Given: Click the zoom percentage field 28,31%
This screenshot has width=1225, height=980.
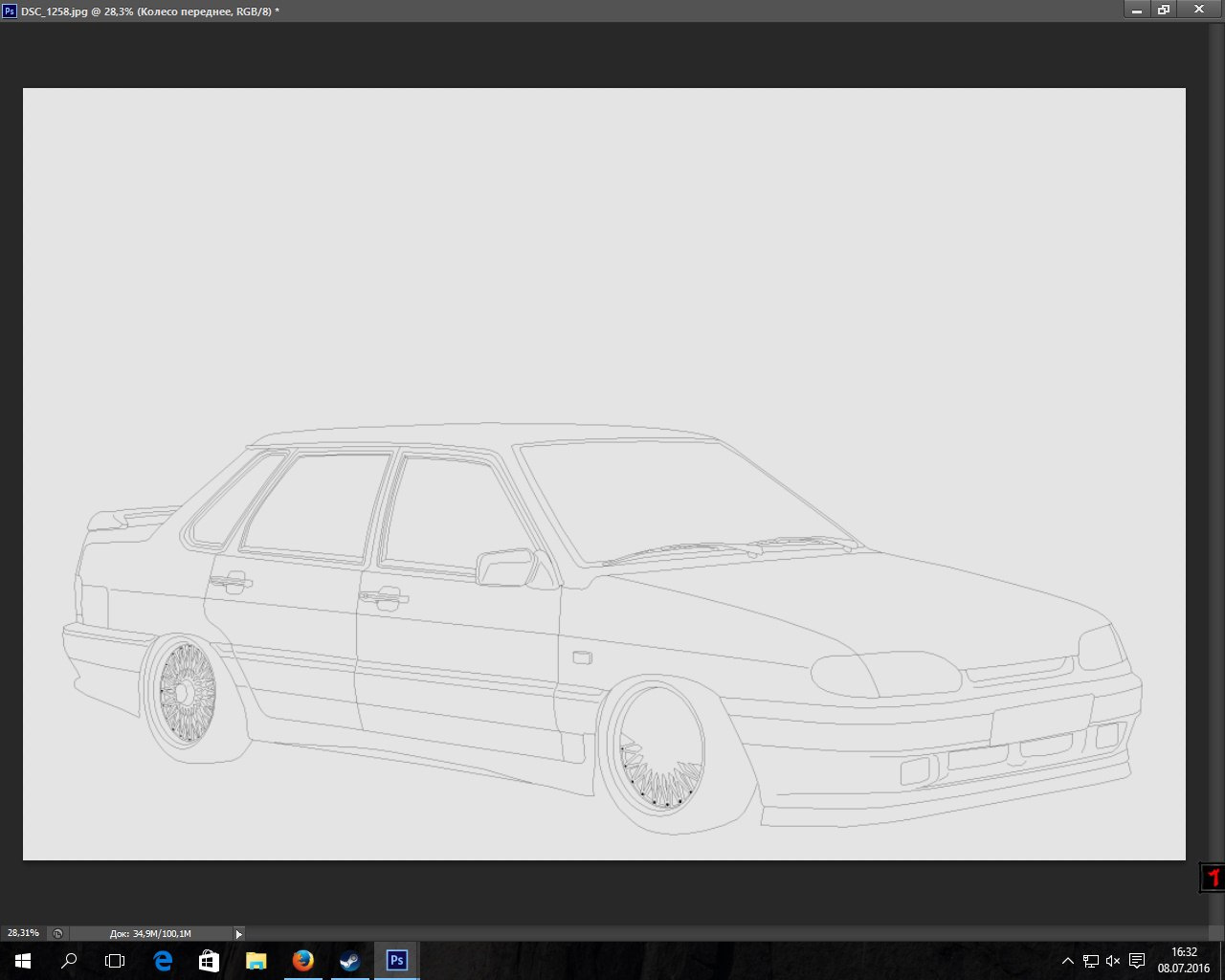Looking at the screenshot, I should coord(23,933).
